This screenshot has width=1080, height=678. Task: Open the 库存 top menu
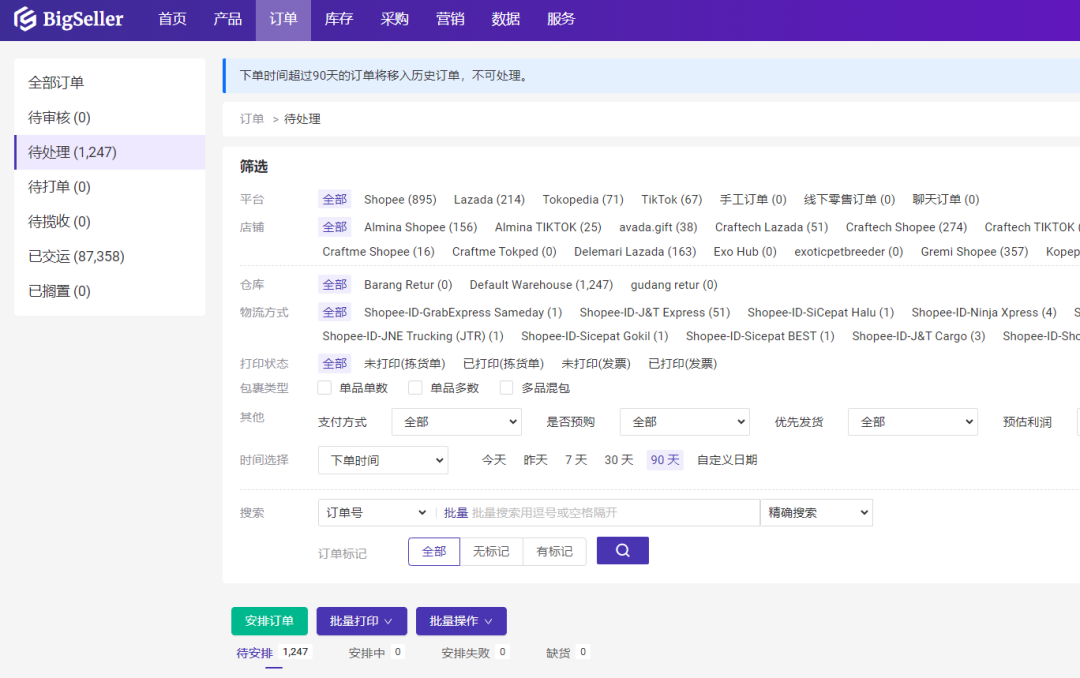pos(339,20)
